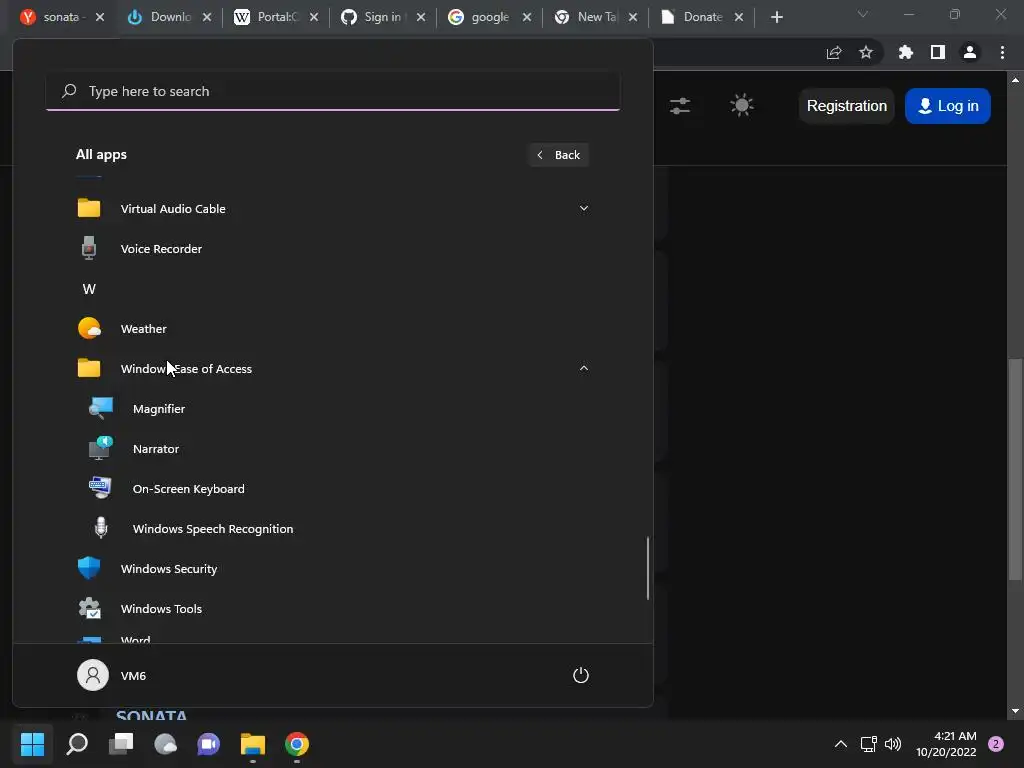Open the Widgets taskbar icon
Screen dimensions: 1024x768
click(x=165, y=744)
